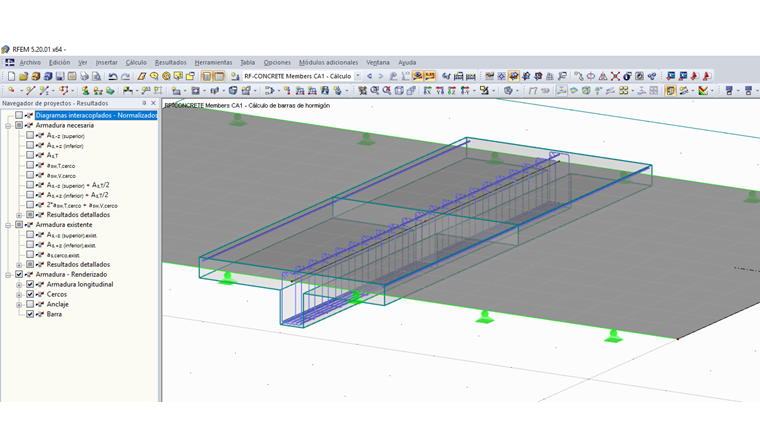This screenshot has height=446, width=760.
Task: Click the red X delete results icon
Action: [x=615, y=76]
